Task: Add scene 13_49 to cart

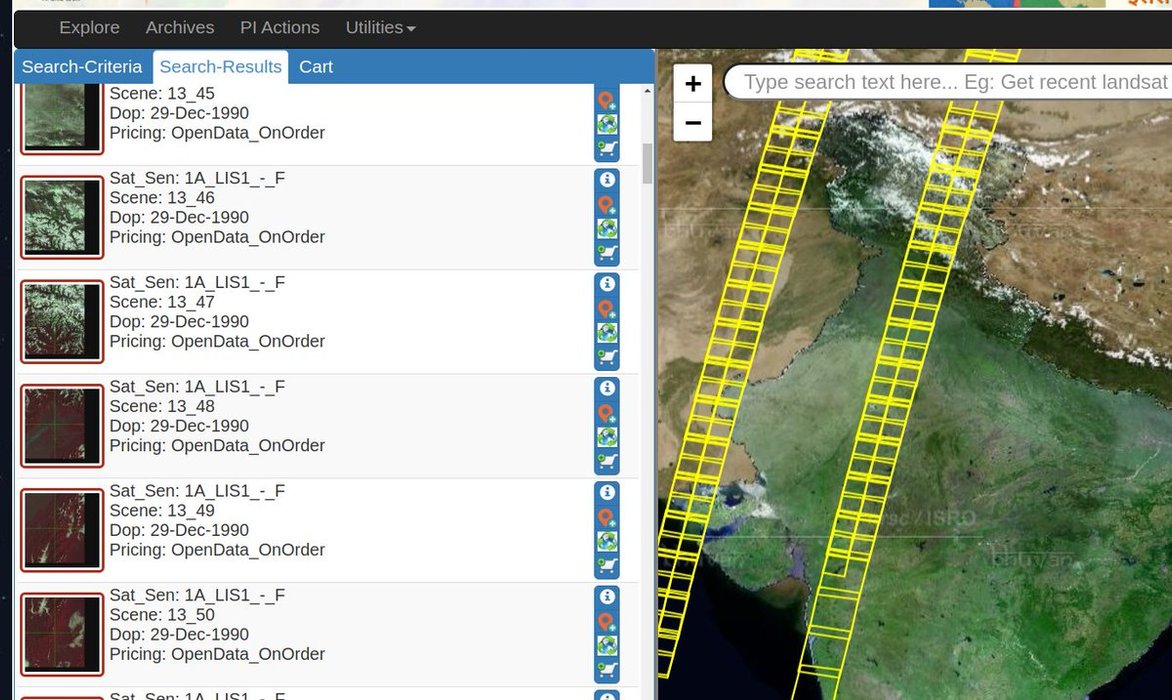Action: click(x=606, y=566)
